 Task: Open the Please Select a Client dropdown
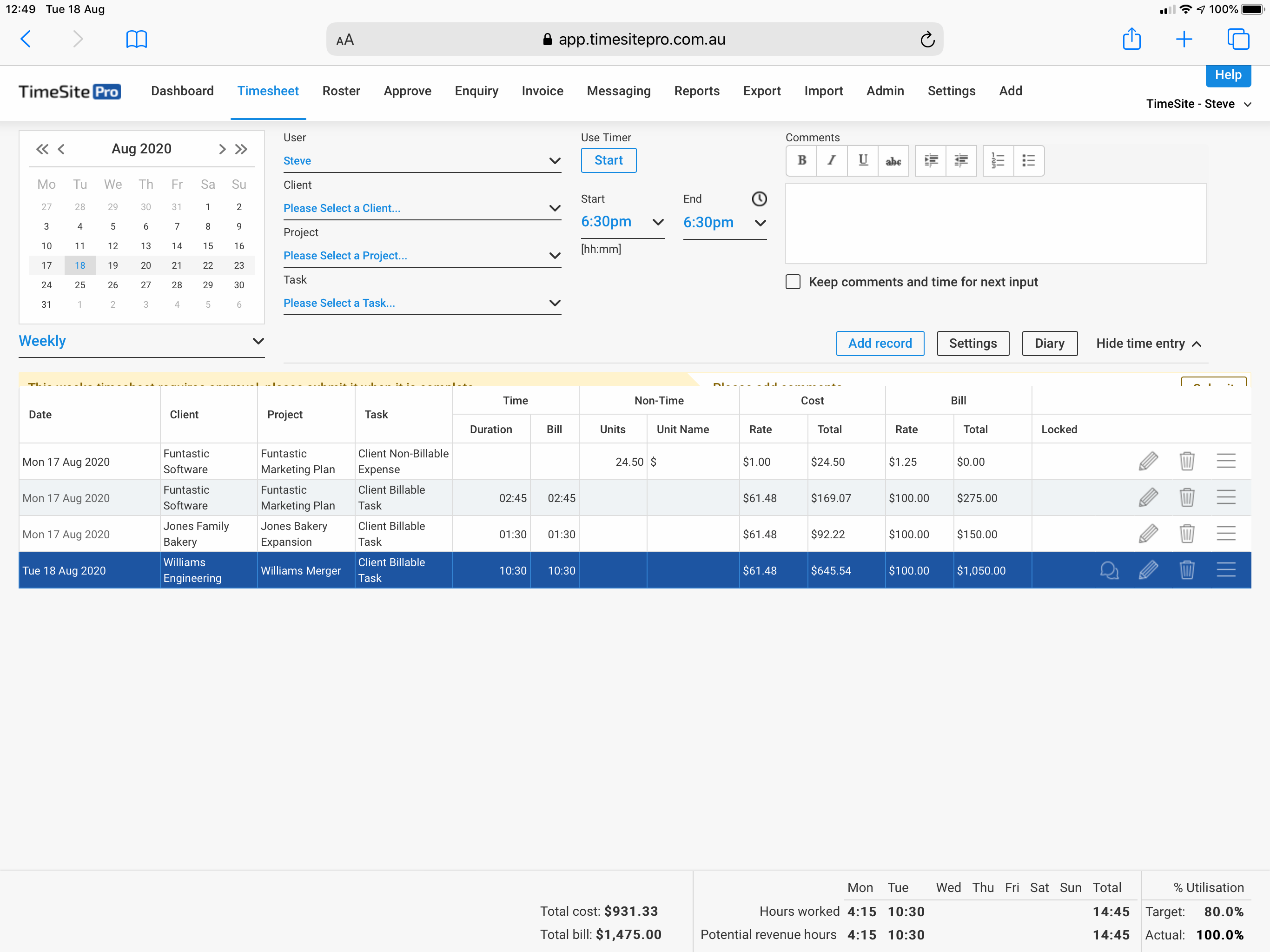coord(422,208)
